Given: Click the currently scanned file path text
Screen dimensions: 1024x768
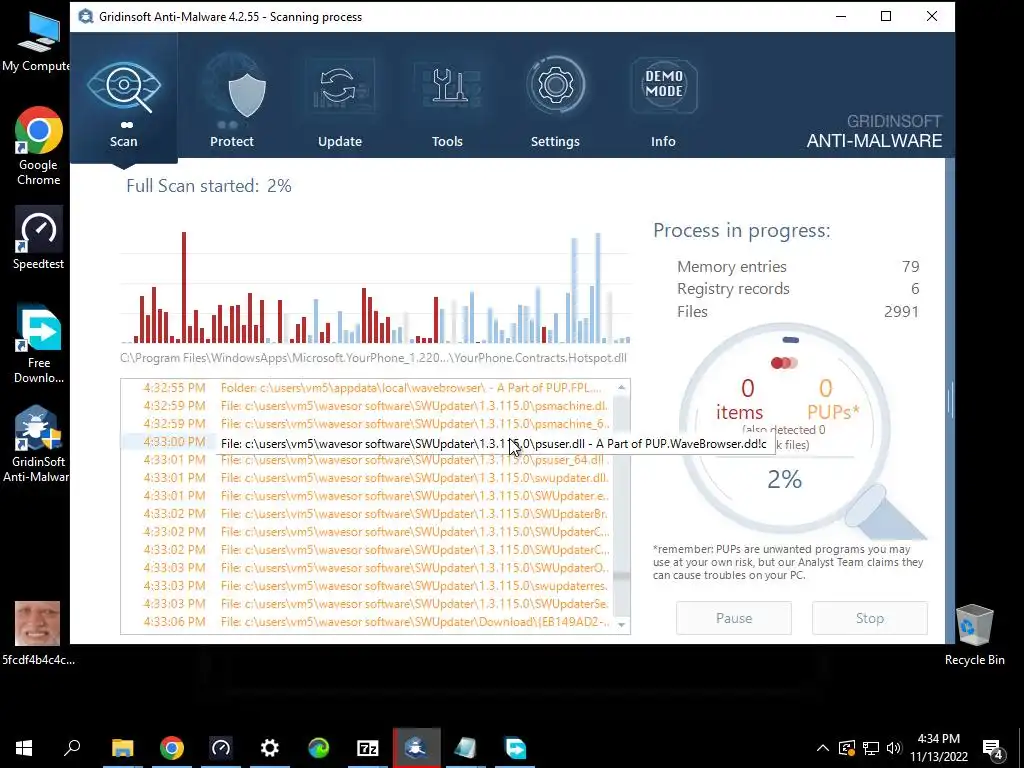Looking at the screenshot, I should pyautogui.click(x=374, y=358).
